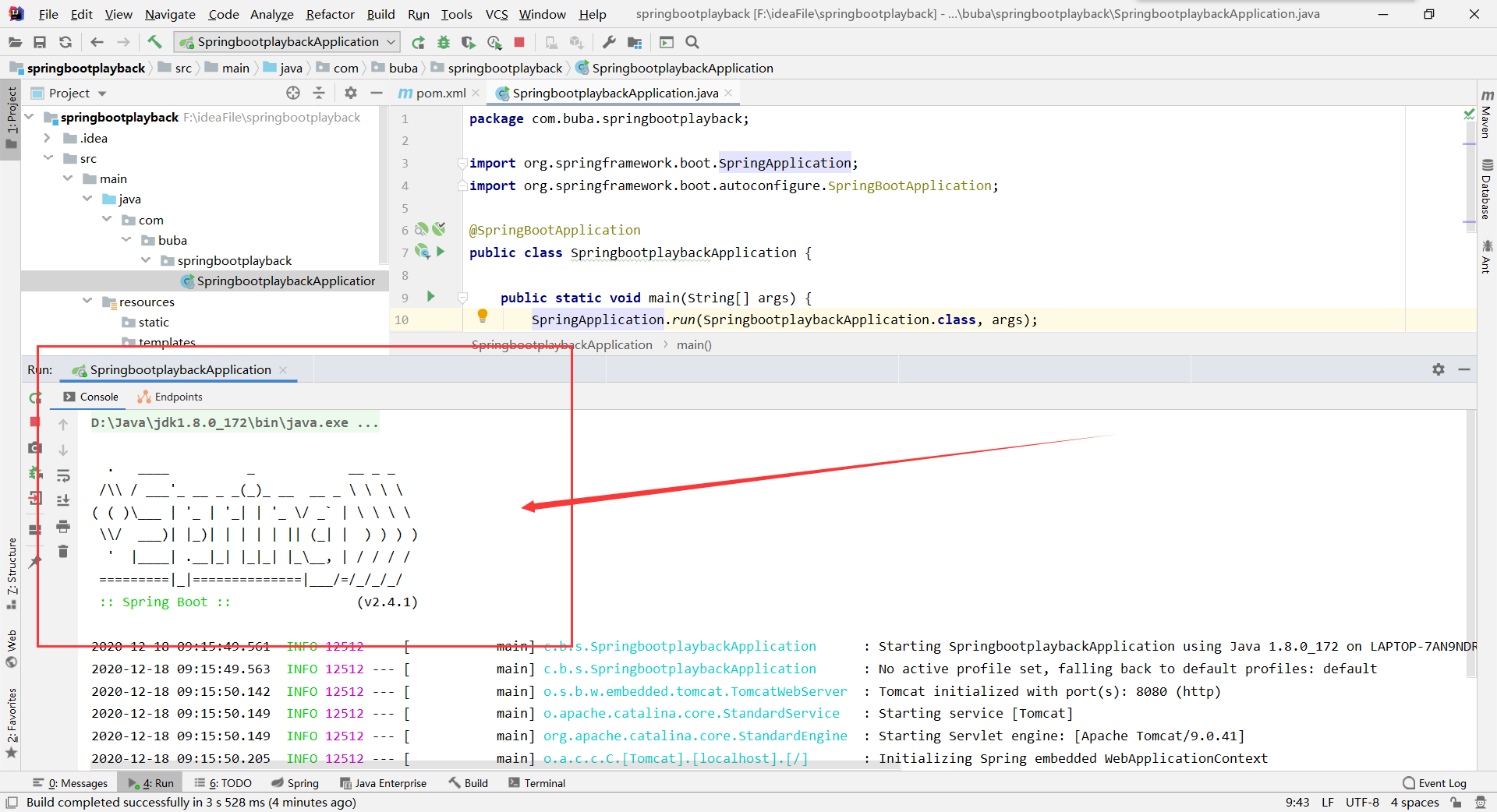Toggle soft-wrap in the console
The width and height of the screenshot is (1497, 812).
[63, 475]
